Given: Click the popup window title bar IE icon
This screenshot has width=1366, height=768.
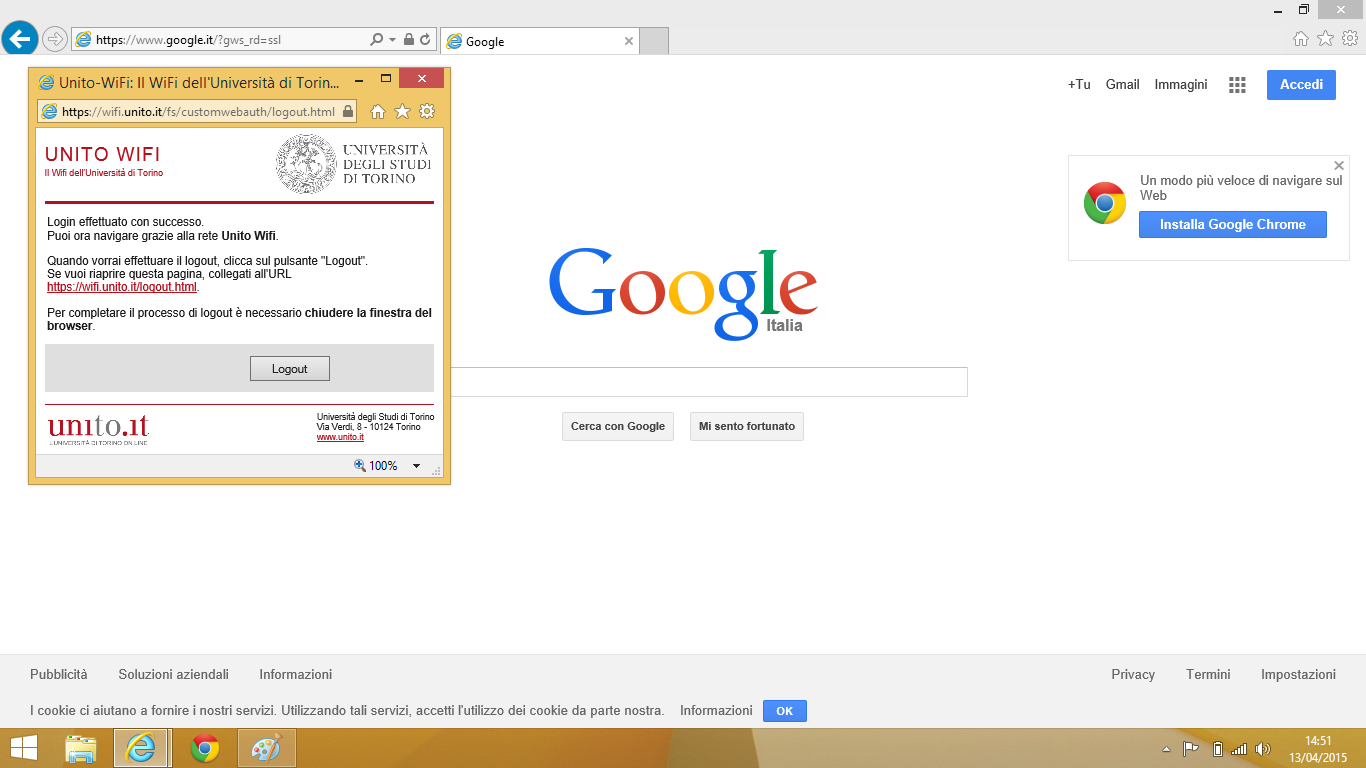Looking at the screenshot, I should (46, 82).
